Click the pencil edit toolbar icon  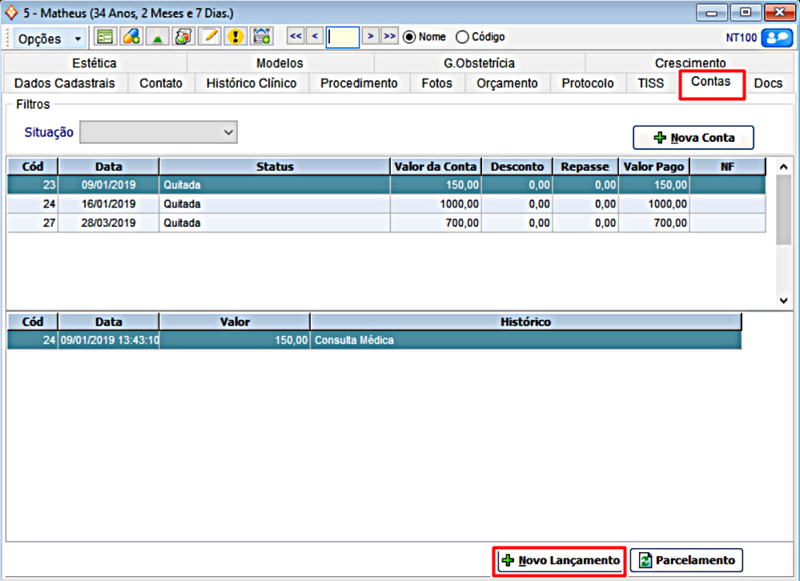click(x=209, y=37)
